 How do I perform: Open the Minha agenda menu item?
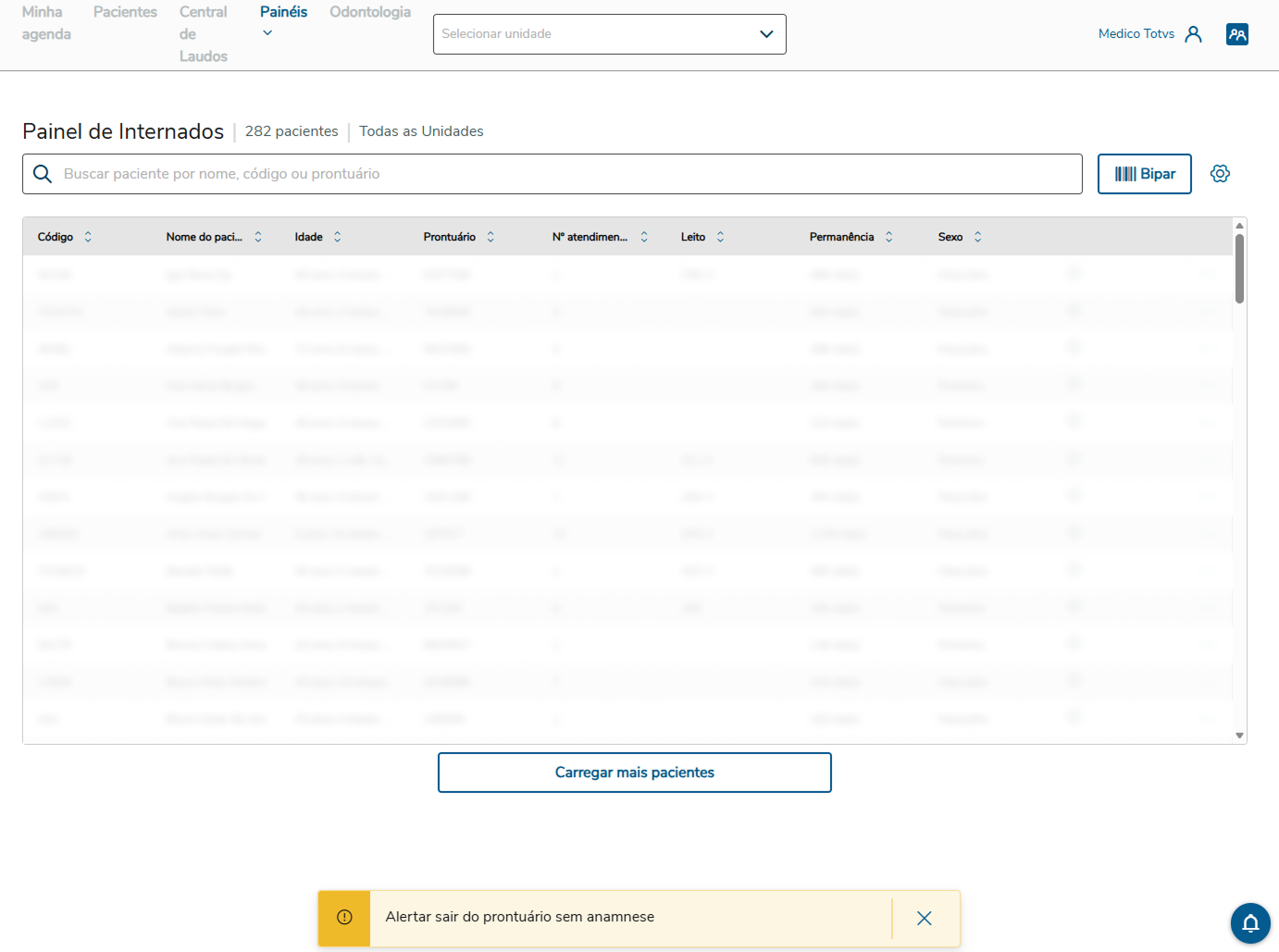pyautogui.click(x=46, y=23)
